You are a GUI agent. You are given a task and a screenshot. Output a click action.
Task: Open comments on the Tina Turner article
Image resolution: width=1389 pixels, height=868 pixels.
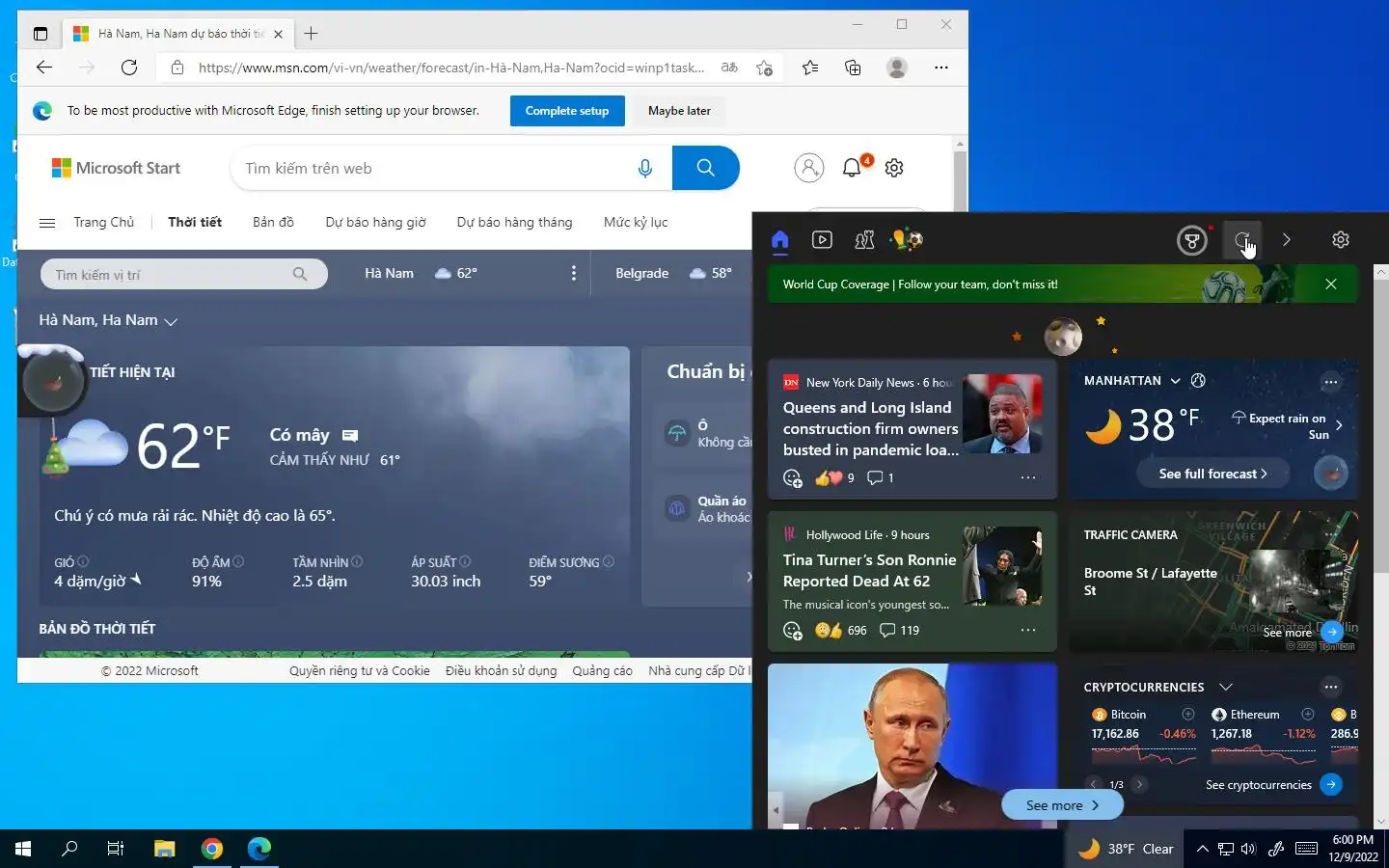pyautogui.click(x=899, y=631)
